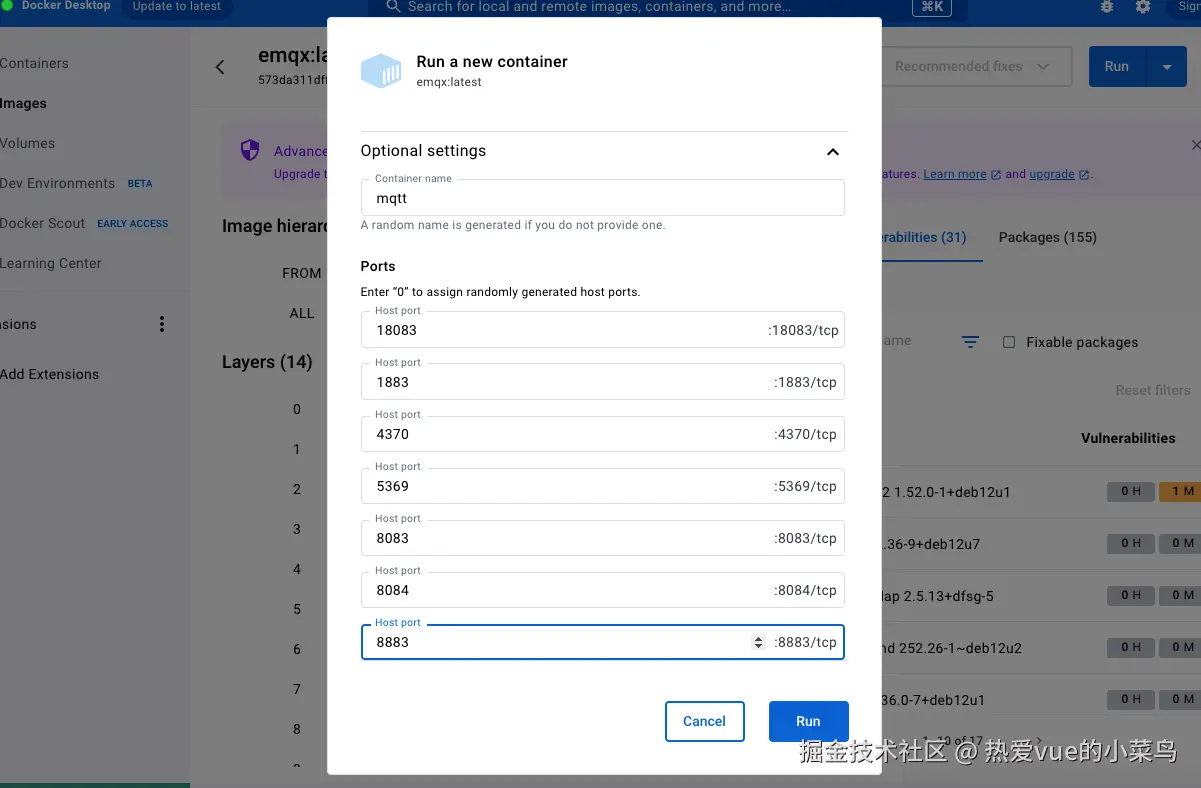Edit host port 18083 field
This screenshot has width=1201, height=788.
coord(602,330)
